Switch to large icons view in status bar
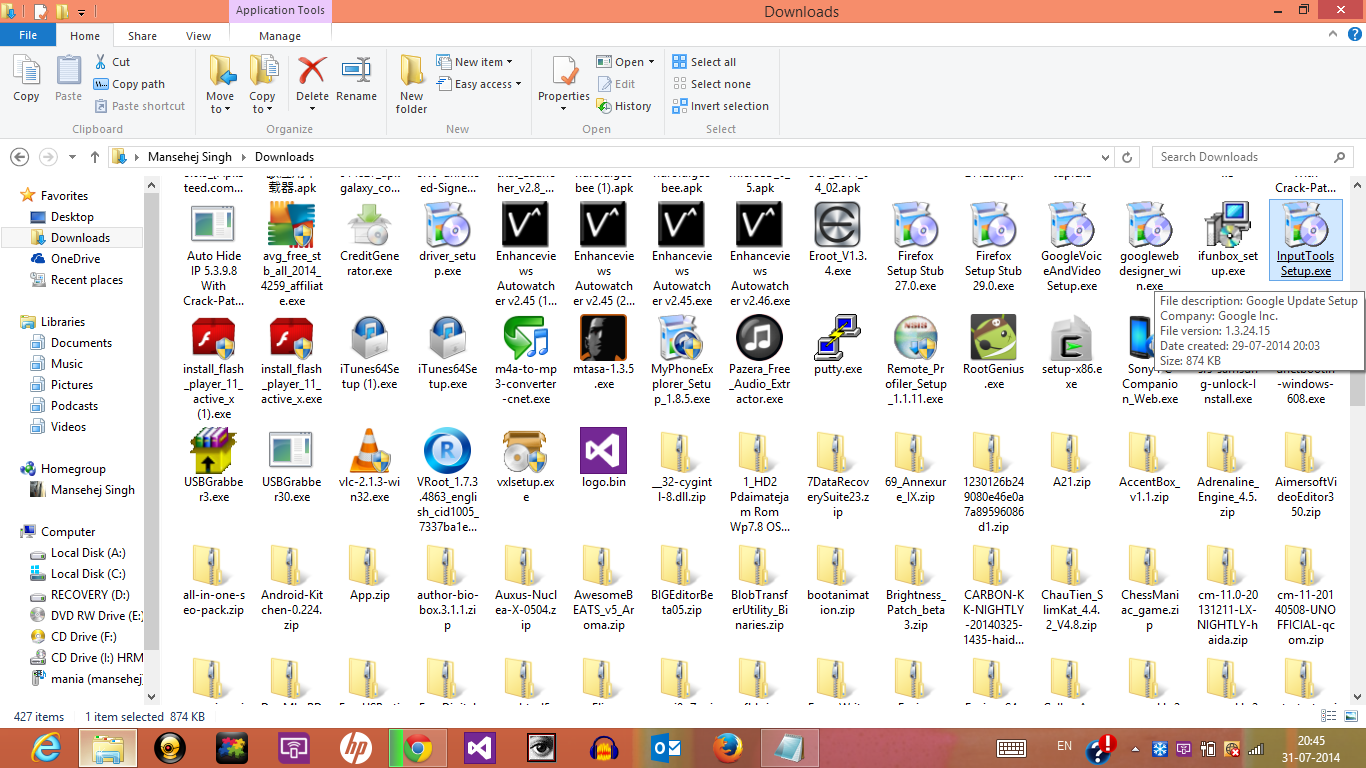 point(1349,716)
